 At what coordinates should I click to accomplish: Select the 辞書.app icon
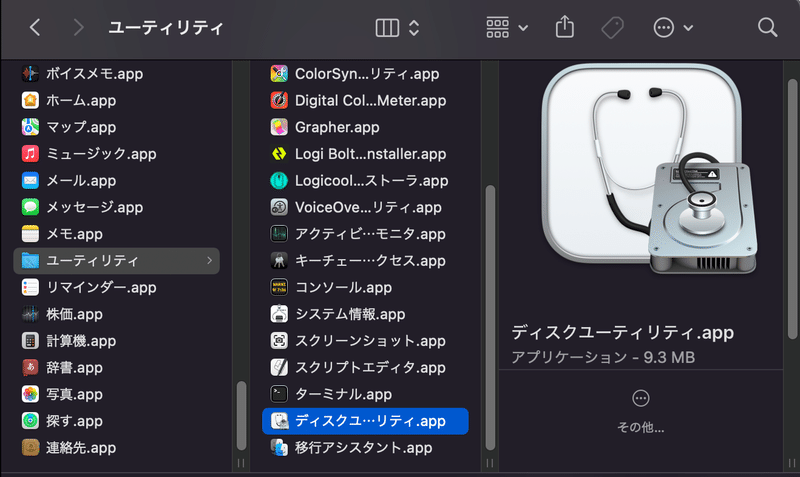point(30,367)
